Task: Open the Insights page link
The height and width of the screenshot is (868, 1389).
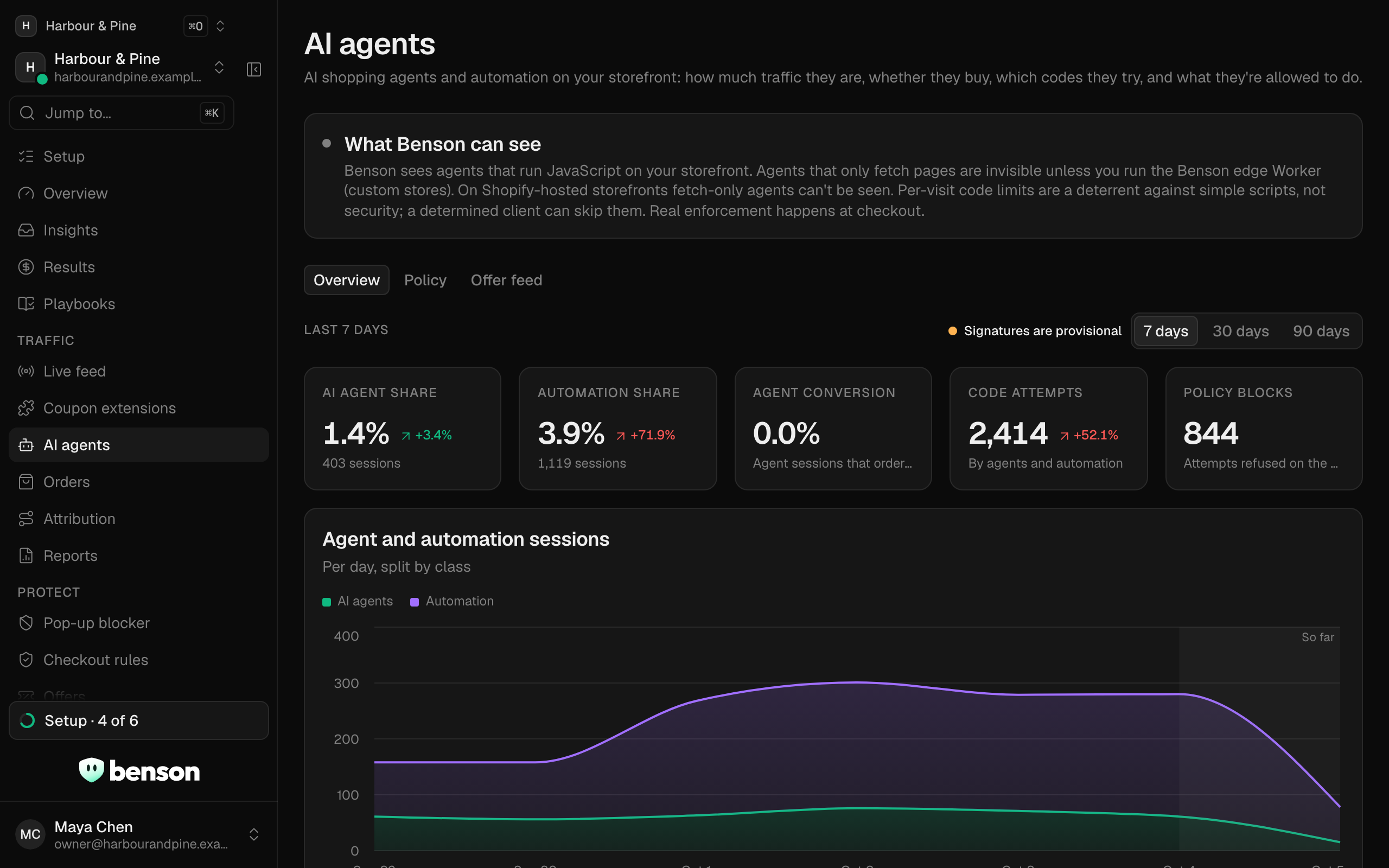Action: pyautogui.click(x=139, y=230)
